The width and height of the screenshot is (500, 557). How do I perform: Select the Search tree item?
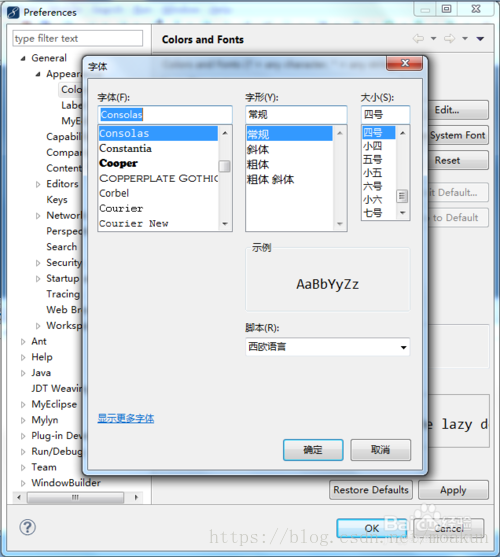coord(61,247)
